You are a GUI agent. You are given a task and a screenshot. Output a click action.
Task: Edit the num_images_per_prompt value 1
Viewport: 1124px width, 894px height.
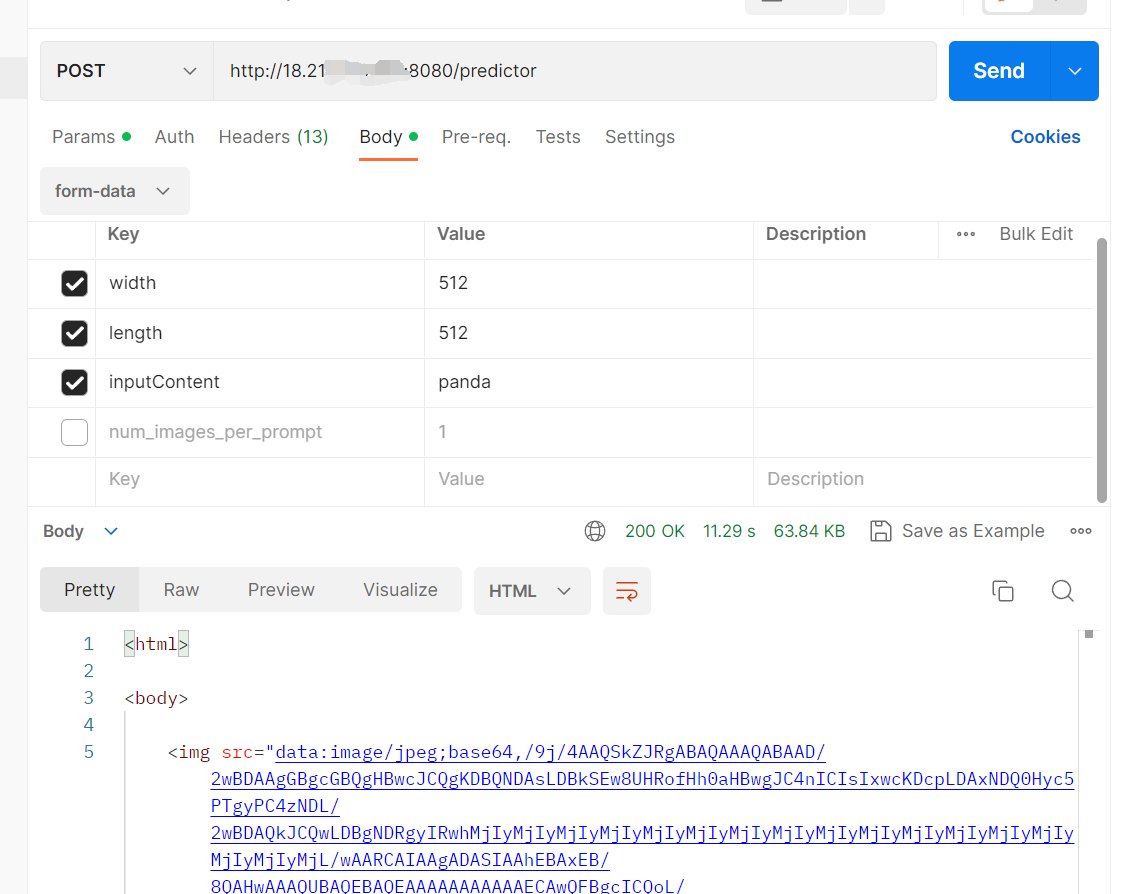(589, 432)
